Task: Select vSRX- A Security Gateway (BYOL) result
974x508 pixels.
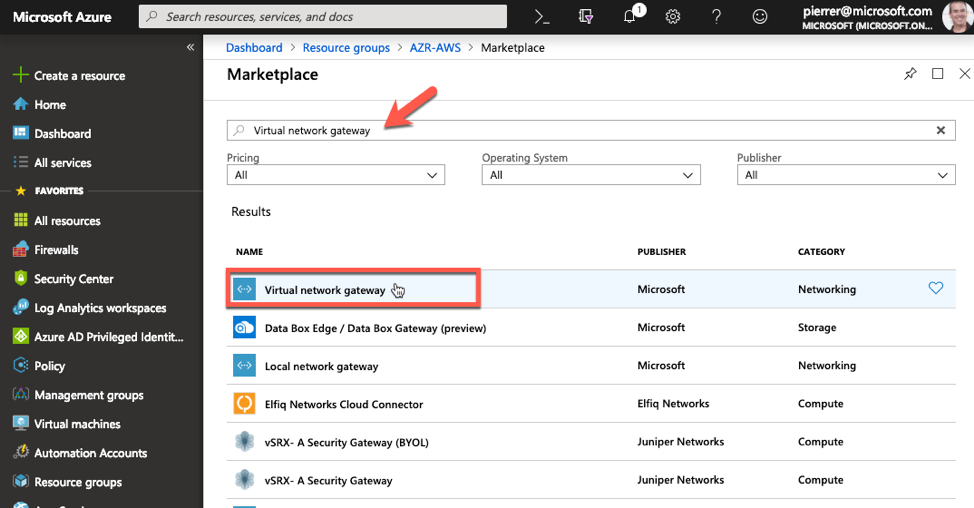Action: click(591, 442)
